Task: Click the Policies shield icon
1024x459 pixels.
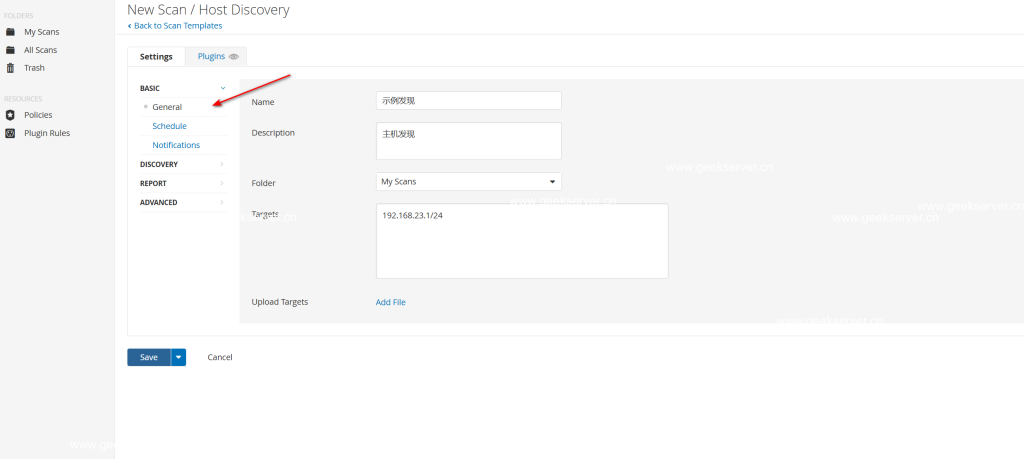Action: [x=10, y=115]
